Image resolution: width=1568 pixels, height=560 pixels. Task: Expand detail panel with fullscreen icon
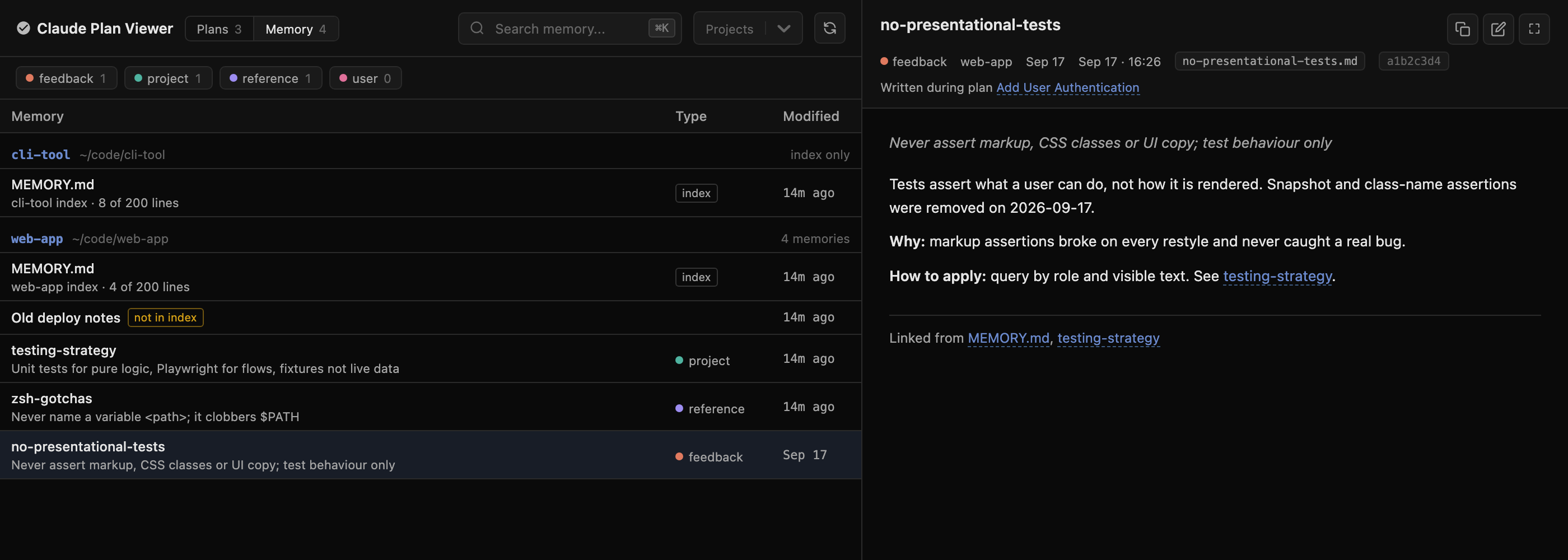point(1534,29)
